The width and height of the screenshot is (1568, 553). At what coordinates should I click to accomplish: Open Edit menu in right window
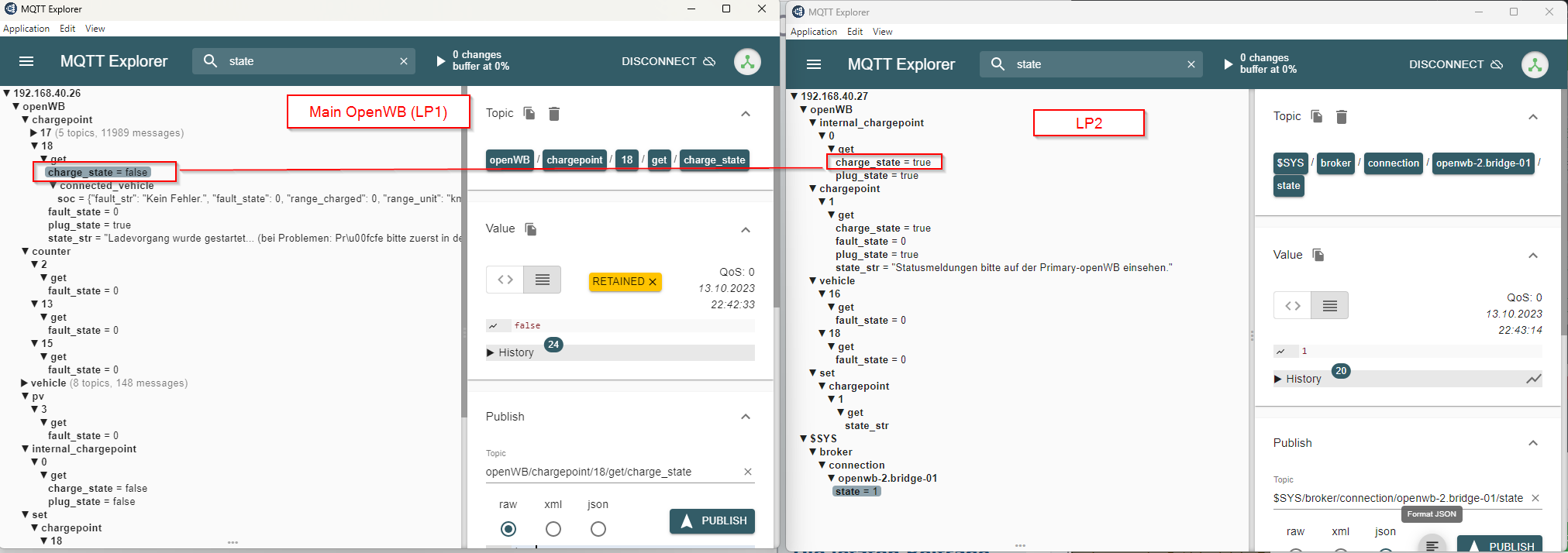855,32
